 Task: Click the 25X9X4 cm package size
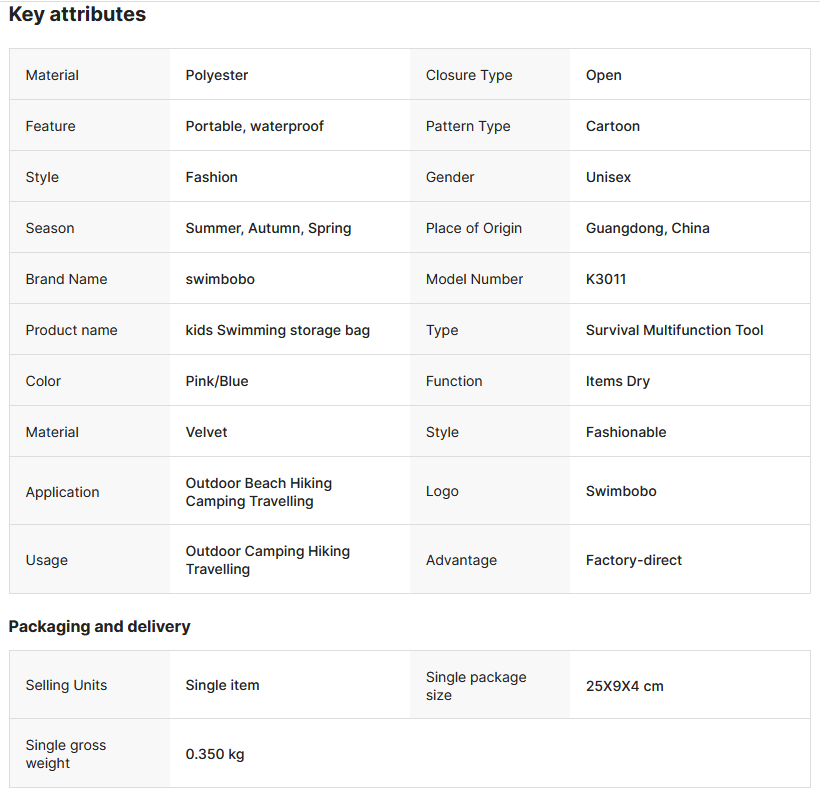[x=625, y=686]
